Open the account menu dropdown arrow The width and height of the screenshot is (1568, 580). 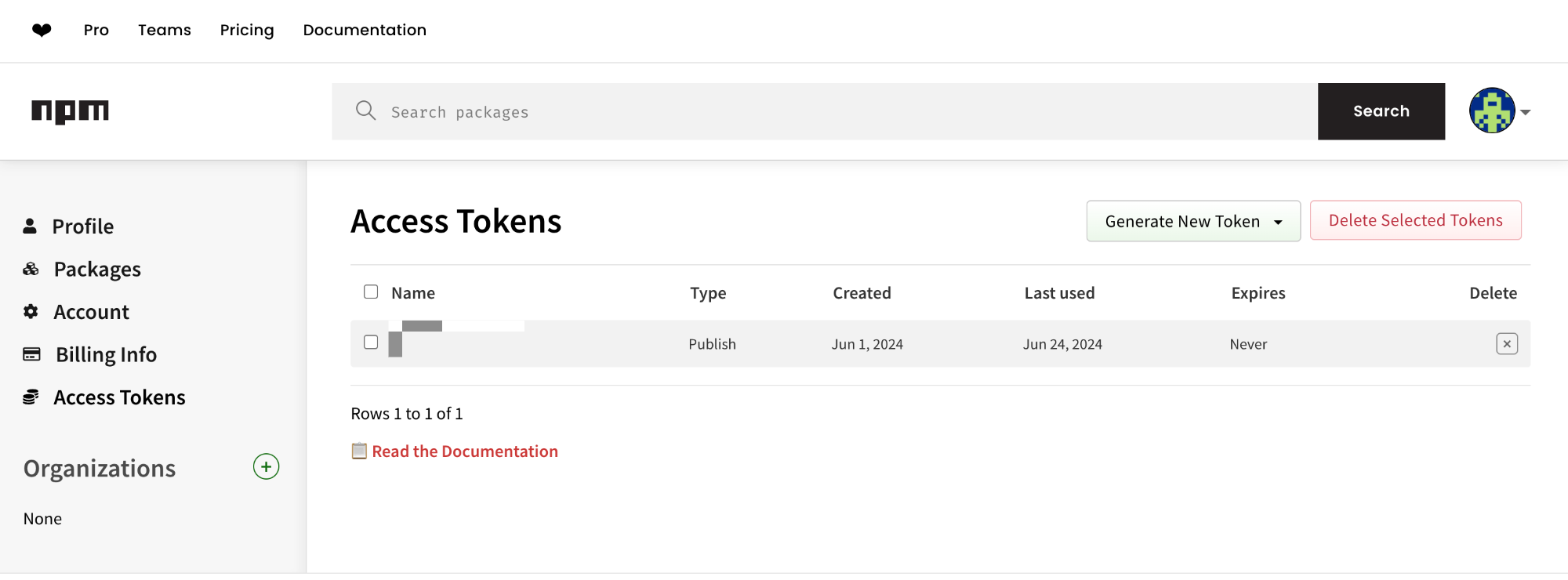tap(1526, 112)
